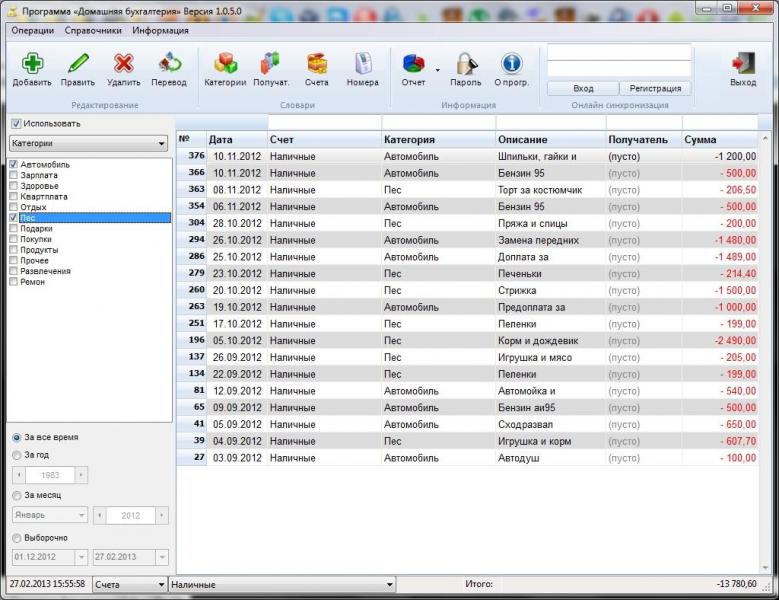Click the Регистрация button

(x=655, y=88)
